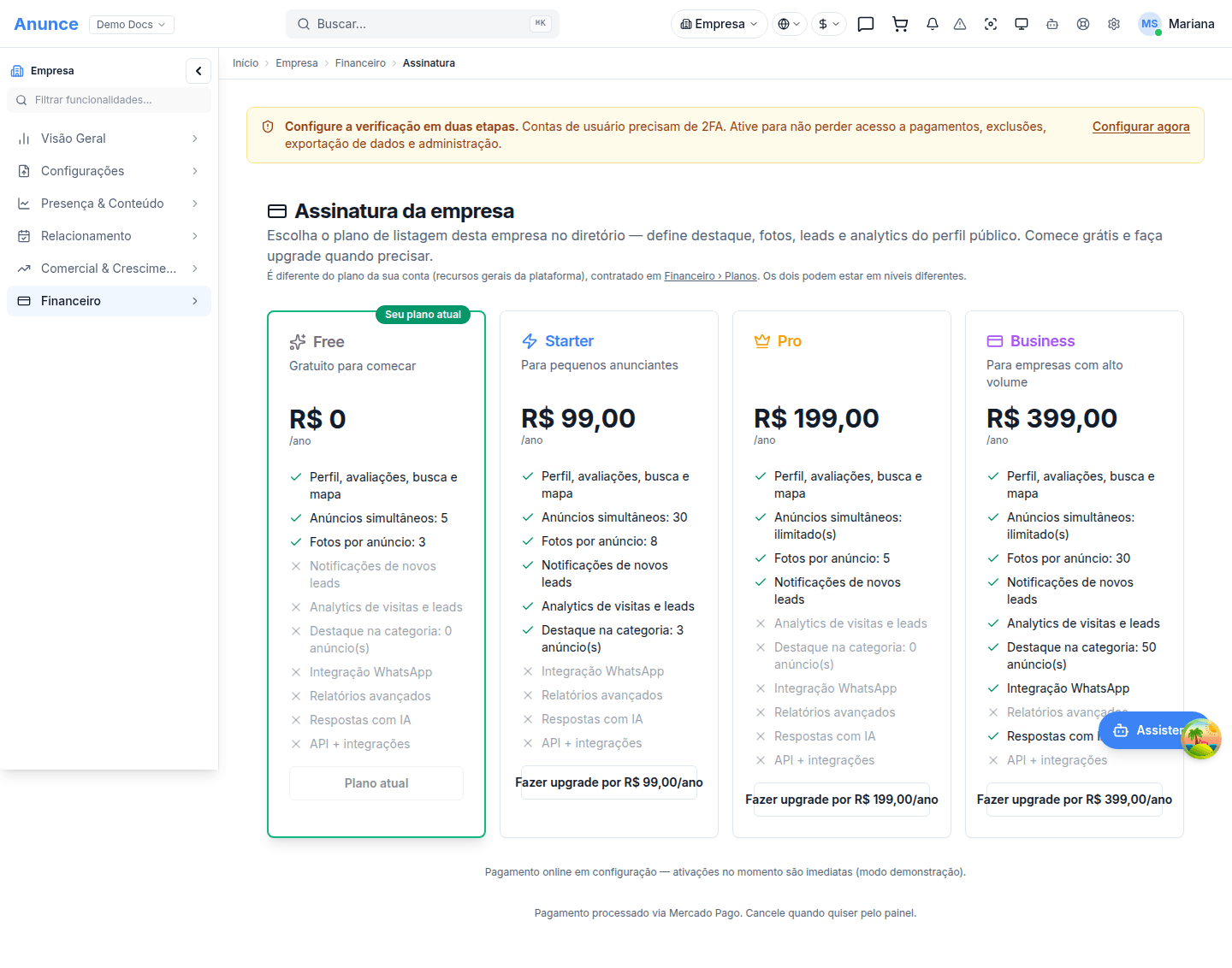Expand Presença & Conteúdo section
The image size is (1232, 968).
pyautogui.click(x=109, y=204)
